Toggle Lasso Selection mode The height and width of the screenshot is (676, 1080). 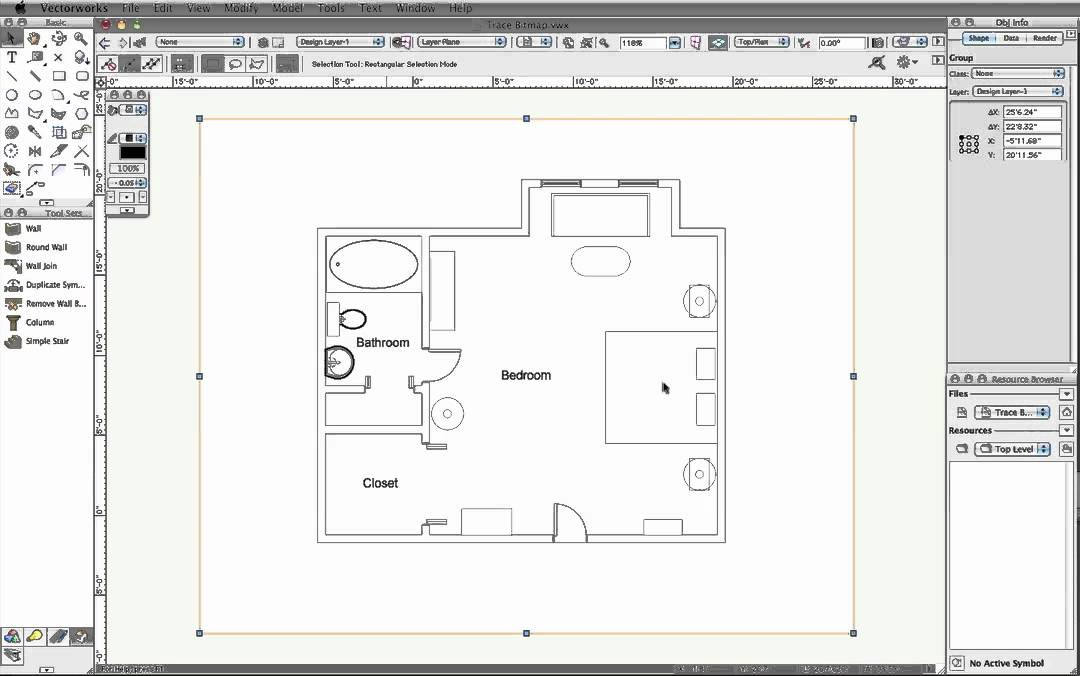(x=235, y=64)
